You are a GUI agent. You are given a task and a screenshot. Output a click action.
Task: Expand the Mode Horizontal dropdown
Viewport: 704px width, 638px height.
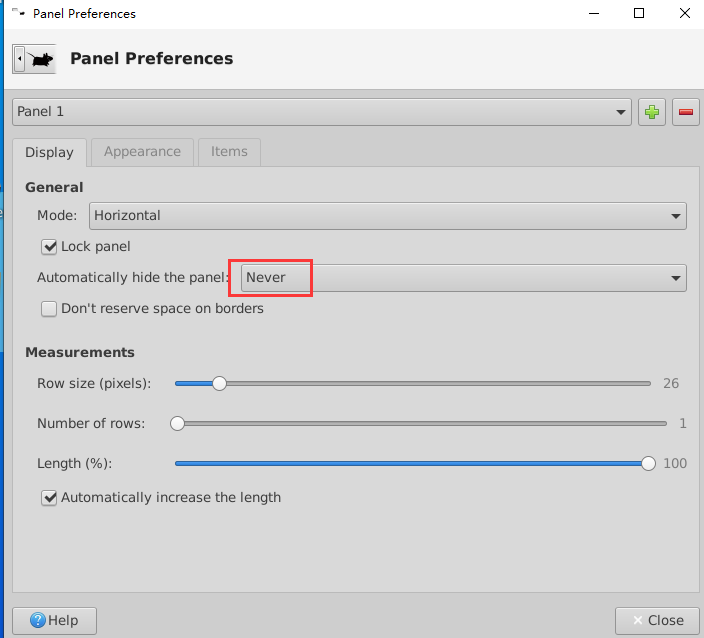coord(388,215)
